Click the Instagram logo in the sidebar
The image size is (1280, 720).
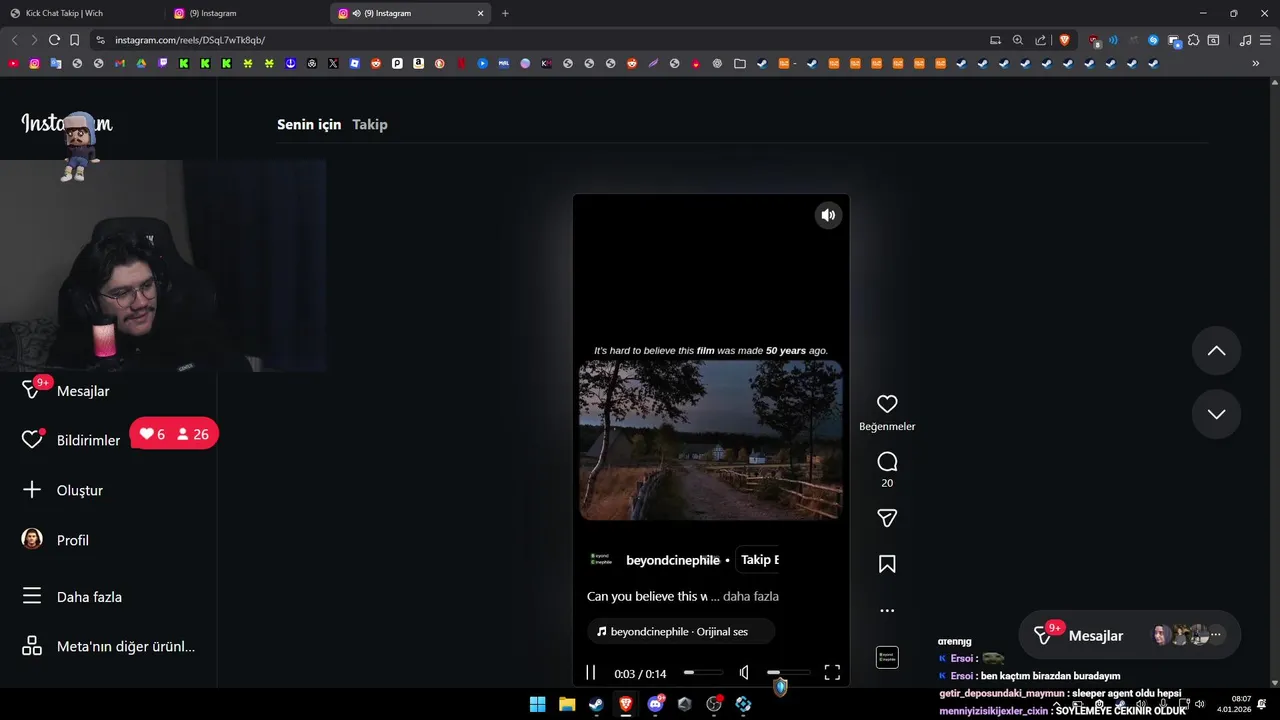(66, 124)
